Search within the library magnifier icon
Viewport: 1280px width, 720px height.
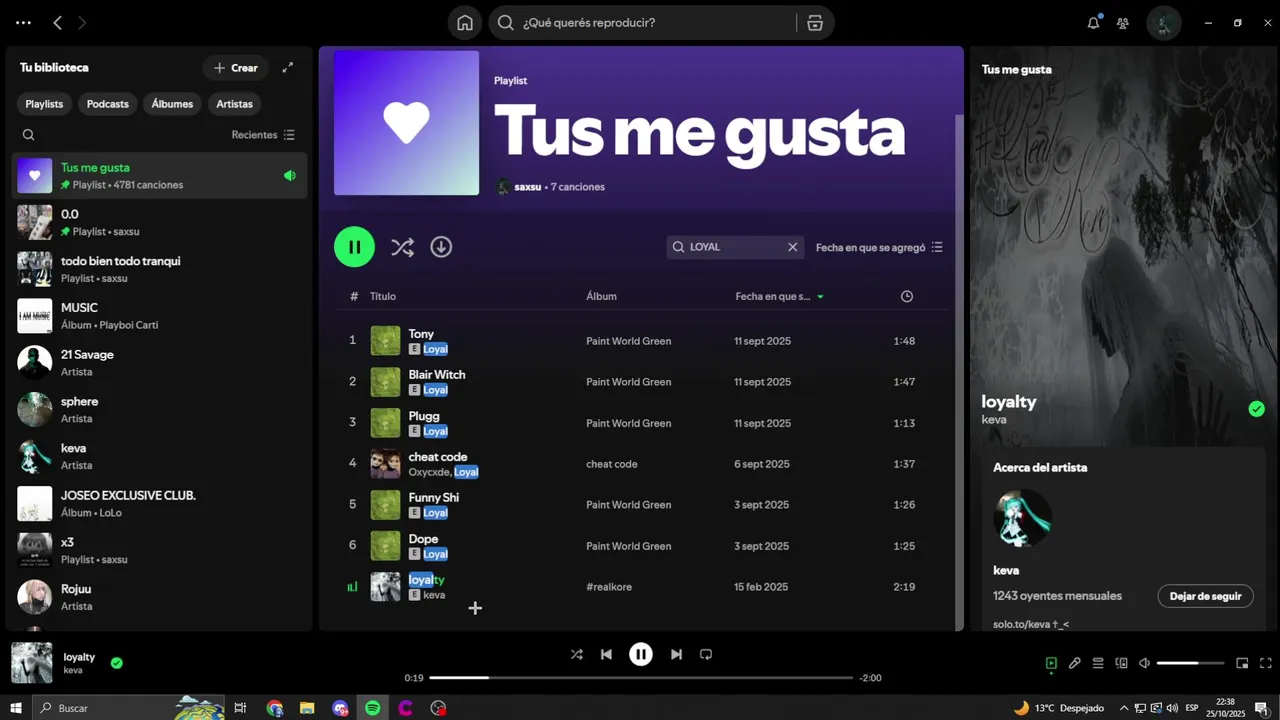pyautogui.click(x=28, y=135)
